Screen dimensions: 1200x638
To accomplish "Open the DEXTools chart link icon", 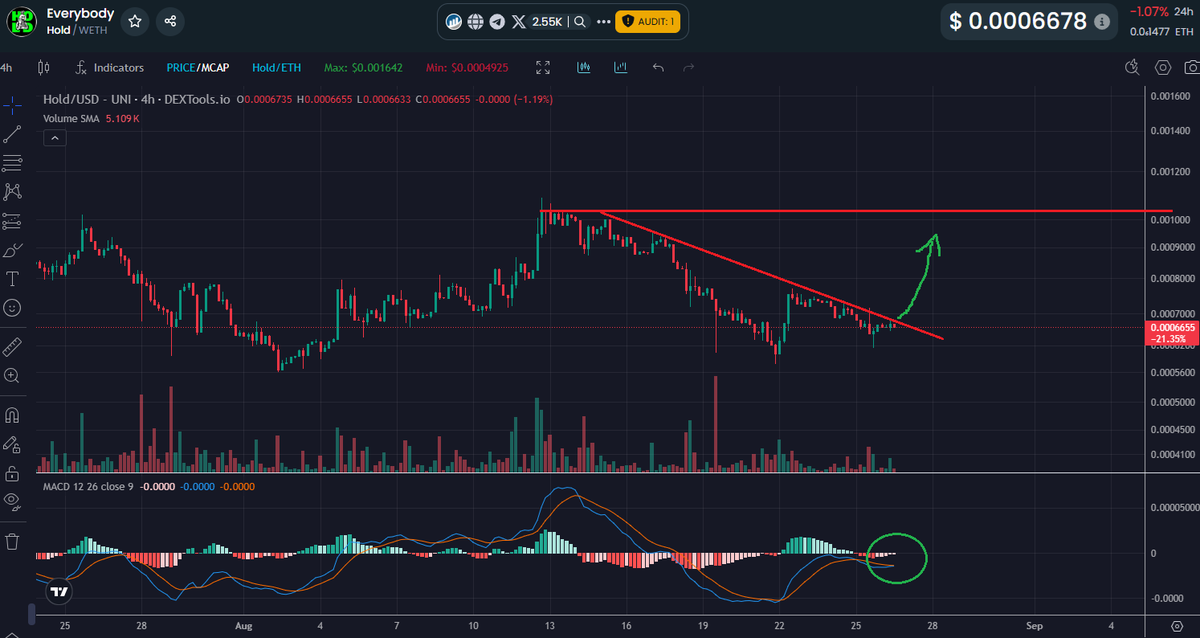I will 454,21.
